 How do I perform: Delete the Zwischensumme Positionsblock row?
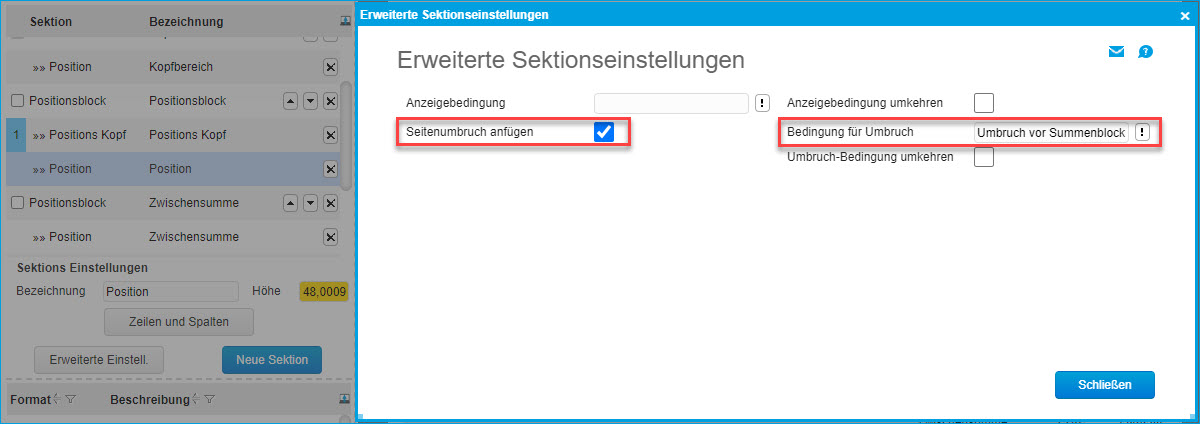pyautogui.click(x=330, y=203)
